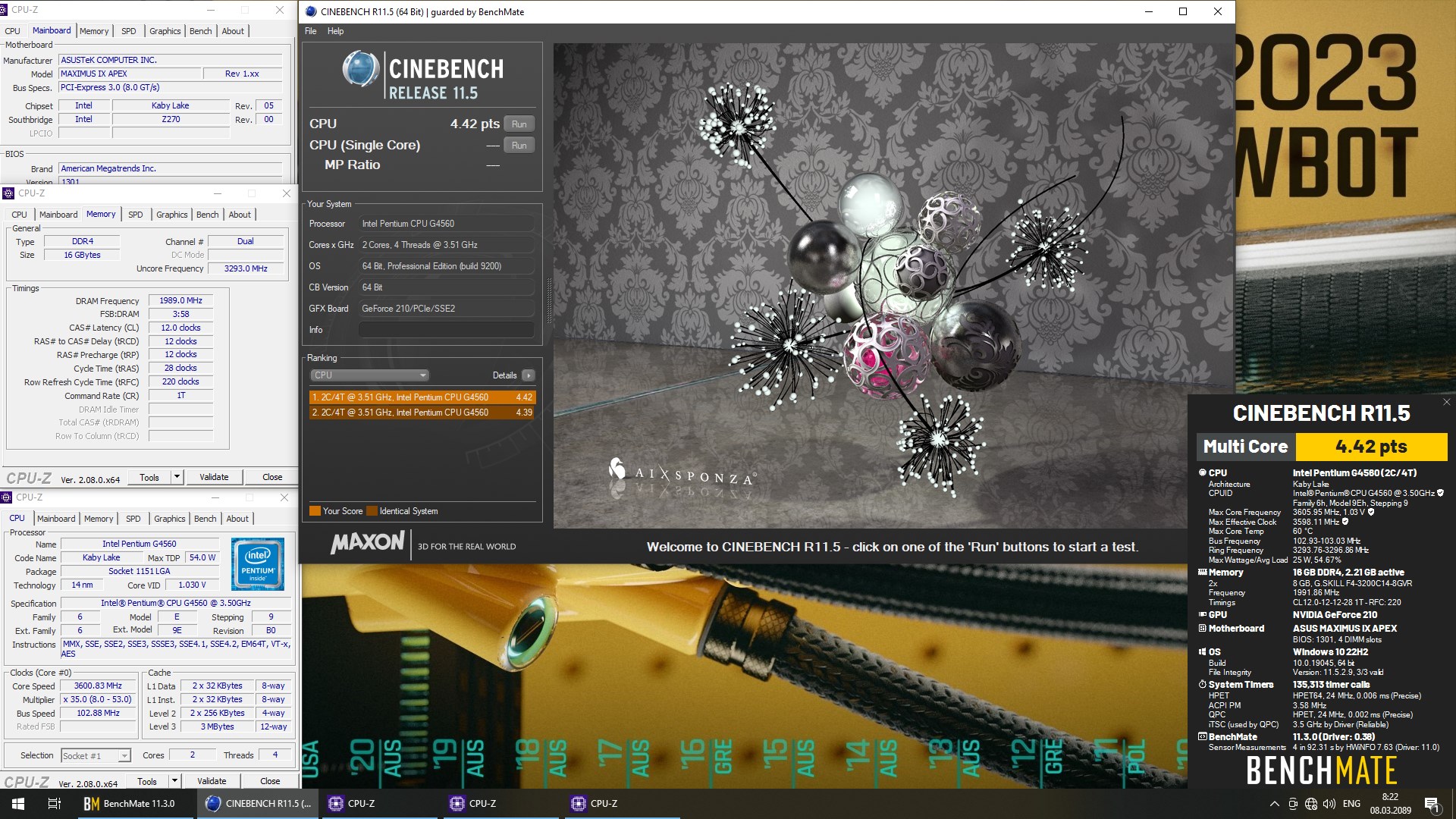The image size is (1456, 819).
Task: Open third CPU-Z taskbar item
Action: click(x=622, y=804)
